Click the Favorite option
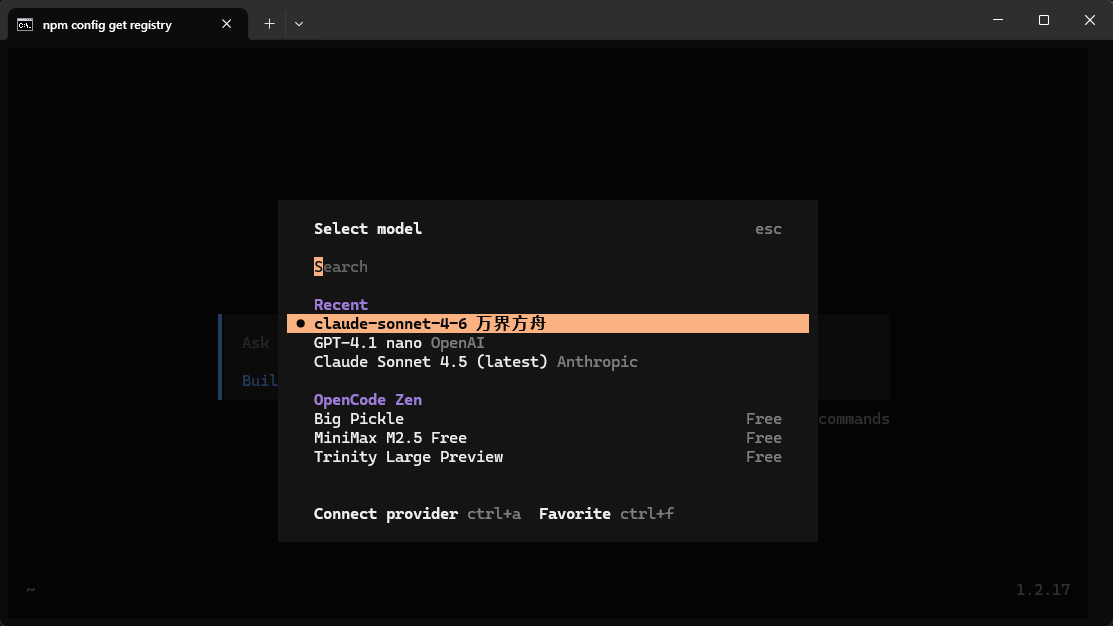The image size is (1113, 626). tap(575, 514)
